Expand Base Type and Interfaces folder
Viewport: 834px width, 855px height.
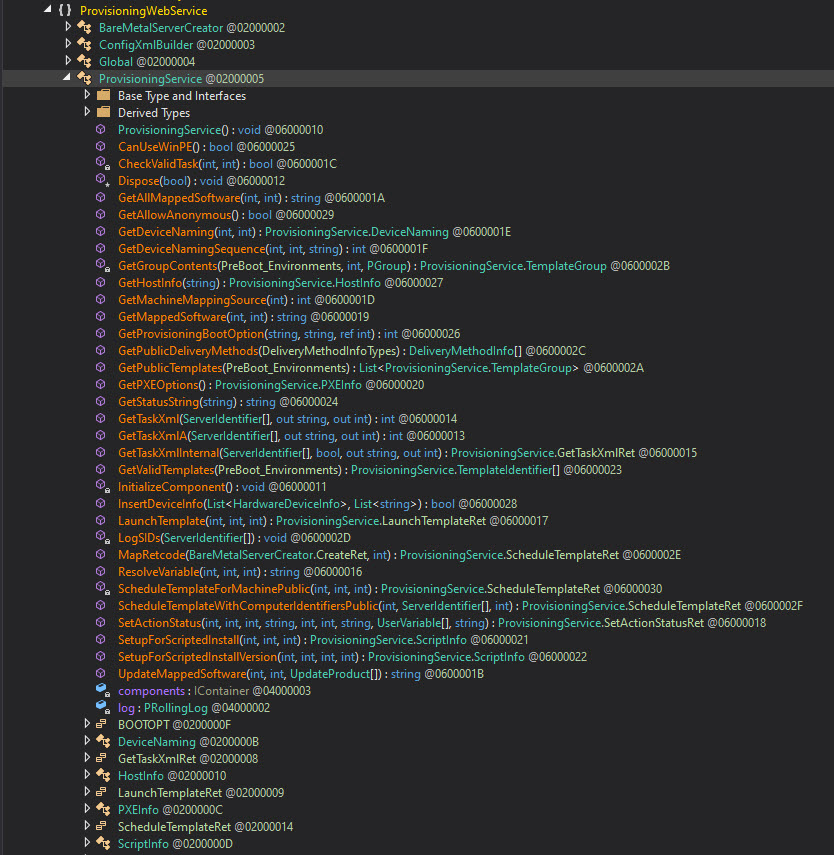coord(87,94)
